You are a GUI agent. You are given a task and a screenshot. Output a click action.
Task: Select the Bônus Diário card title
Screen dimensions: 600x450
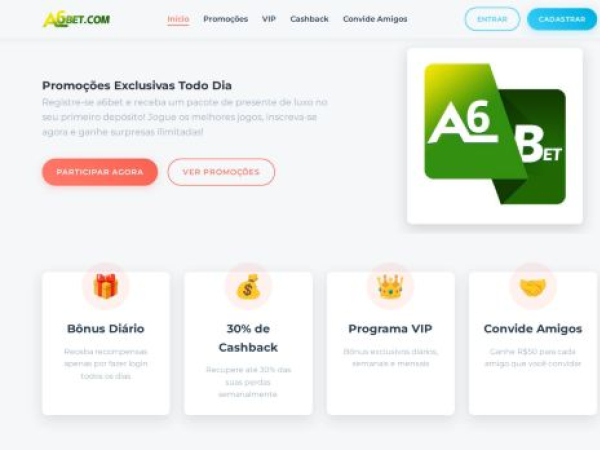tap(106, 329)
